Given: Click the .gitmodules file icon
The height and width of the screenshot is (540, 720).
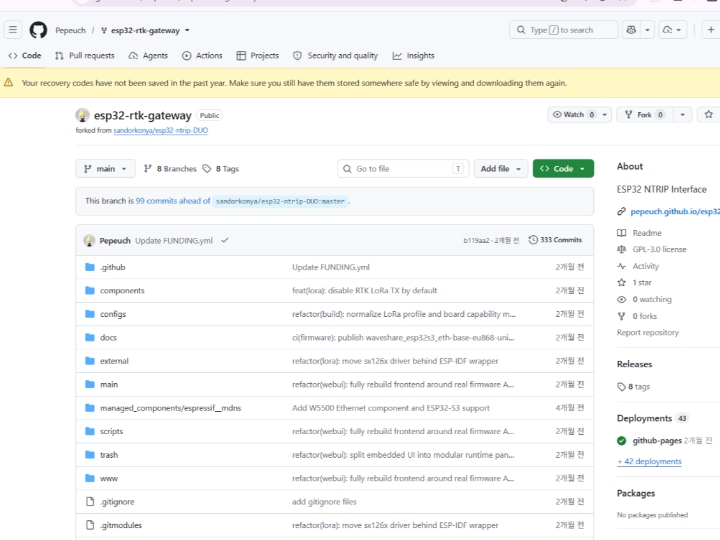Looking at the screenshot, I should 90,525.
